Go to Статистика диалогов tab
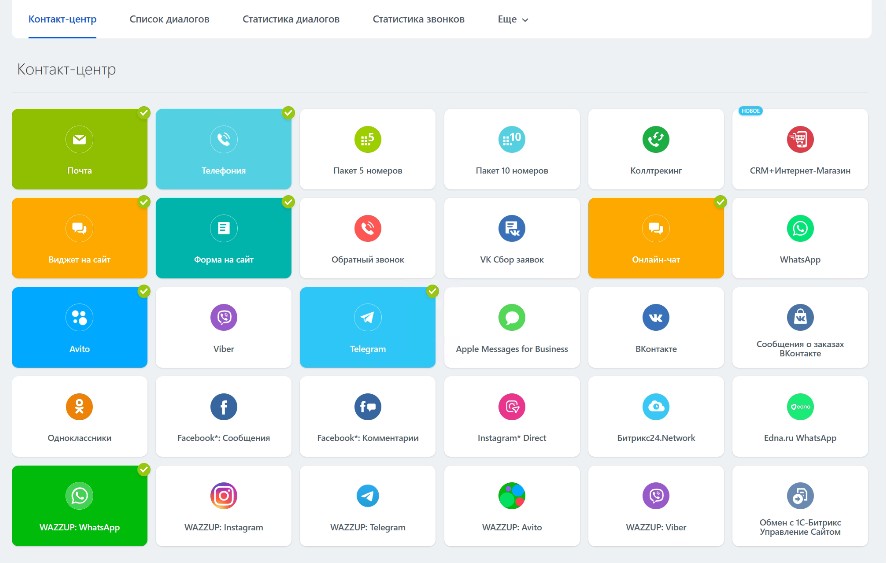 (x=291, y=19)
